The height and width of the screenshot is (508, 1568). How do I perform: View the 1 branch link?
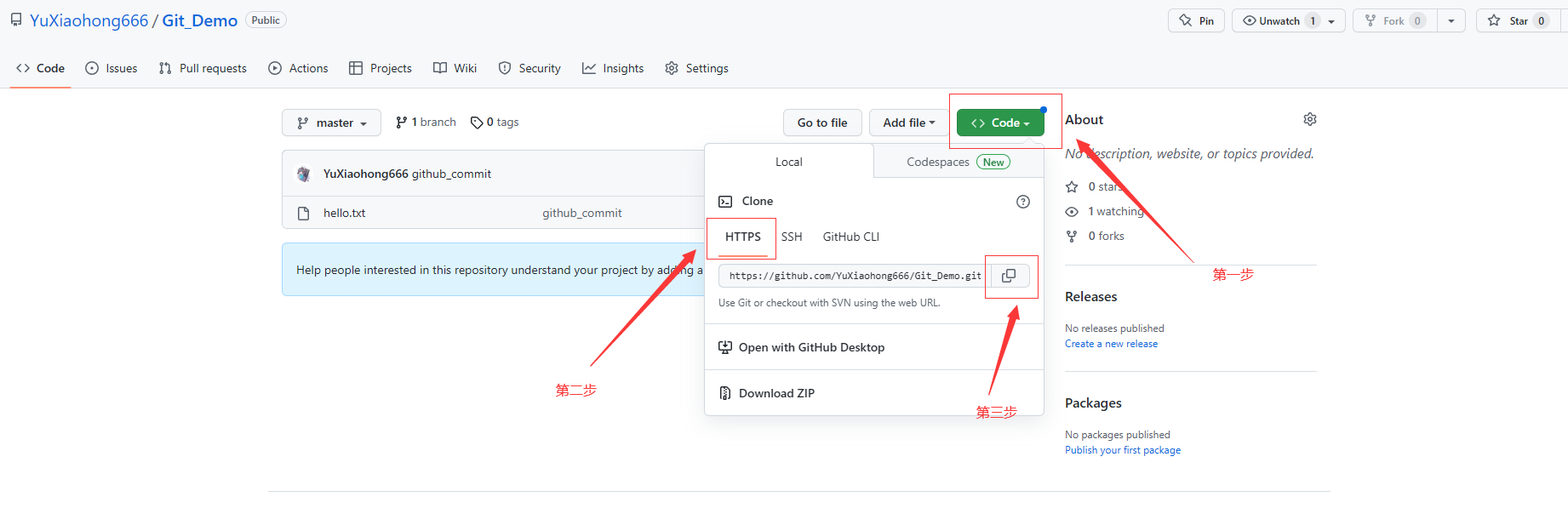pyautogui.click(x=426, y=123)
